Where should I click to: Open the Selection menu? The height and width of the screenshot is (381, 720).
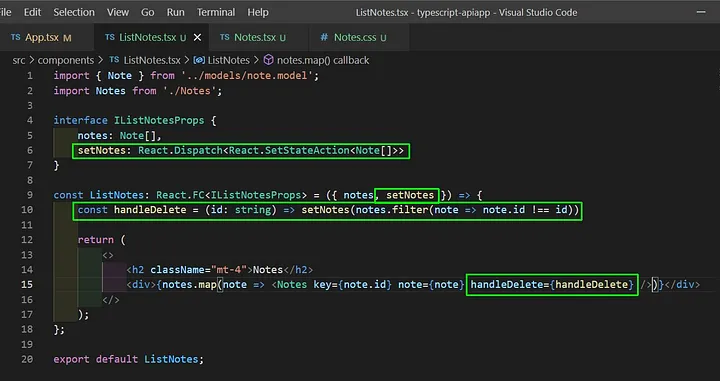(x=74, y=12)
